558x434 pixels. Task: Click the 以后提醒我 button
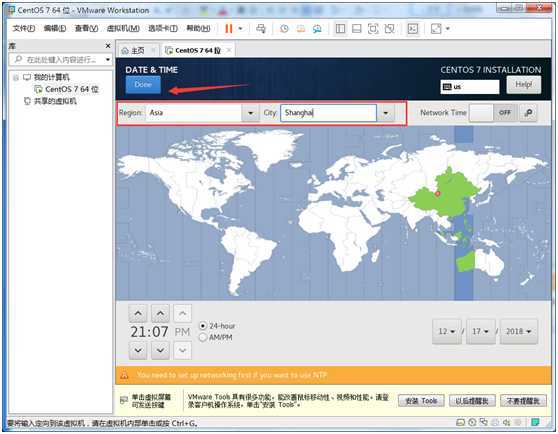coord(472,401)
